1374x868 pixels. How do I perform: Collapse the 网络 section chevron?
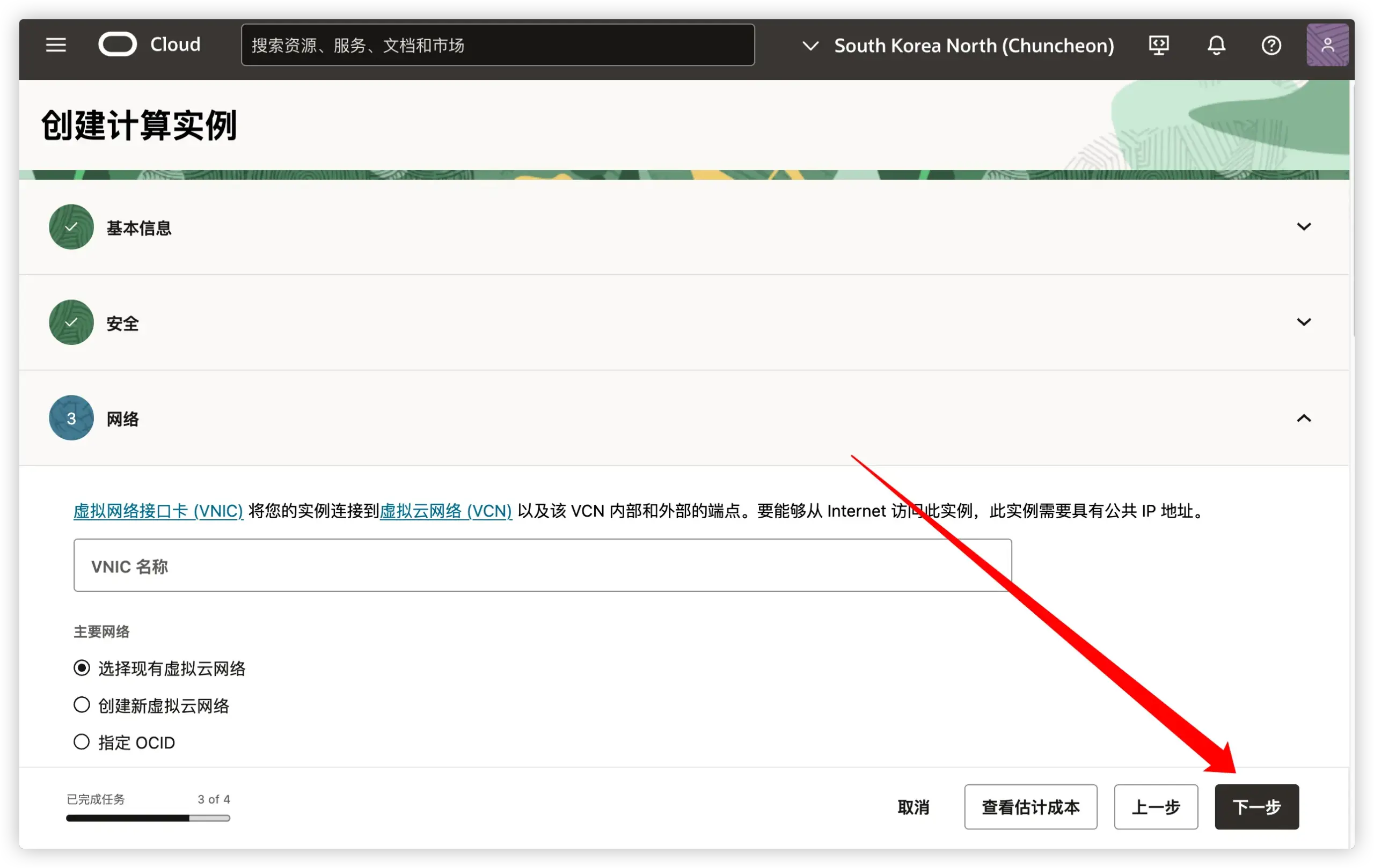tap(1303, 418)
